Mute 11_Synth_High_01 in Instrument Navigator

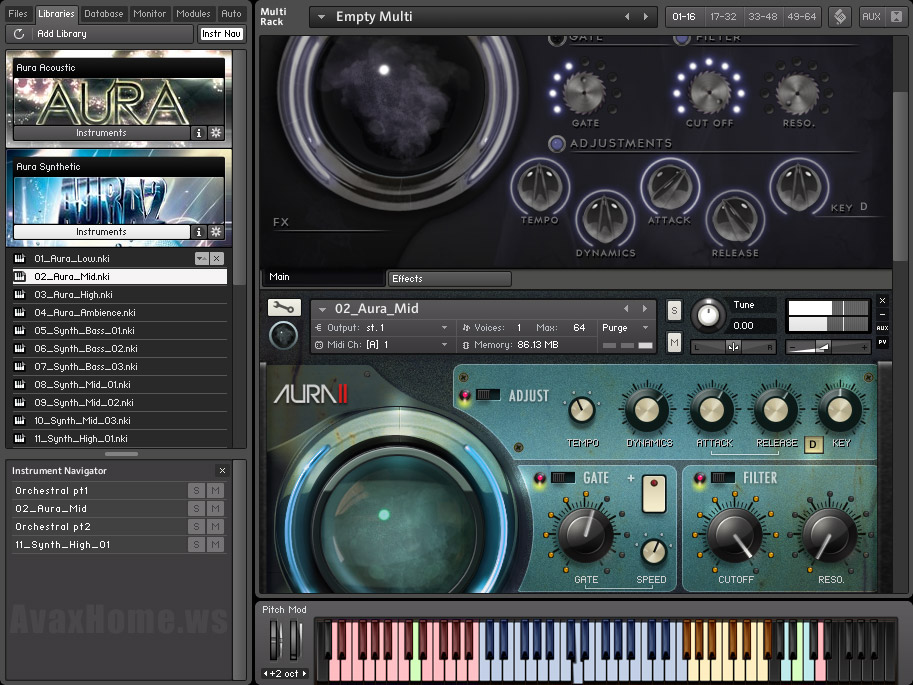215,545
